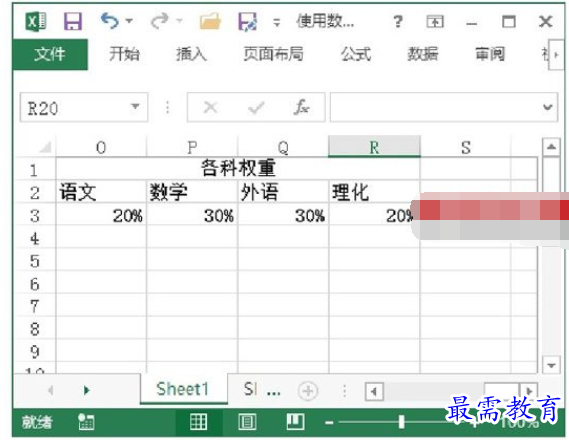
Task: Click the zoom slider handle
Action: 401,422
